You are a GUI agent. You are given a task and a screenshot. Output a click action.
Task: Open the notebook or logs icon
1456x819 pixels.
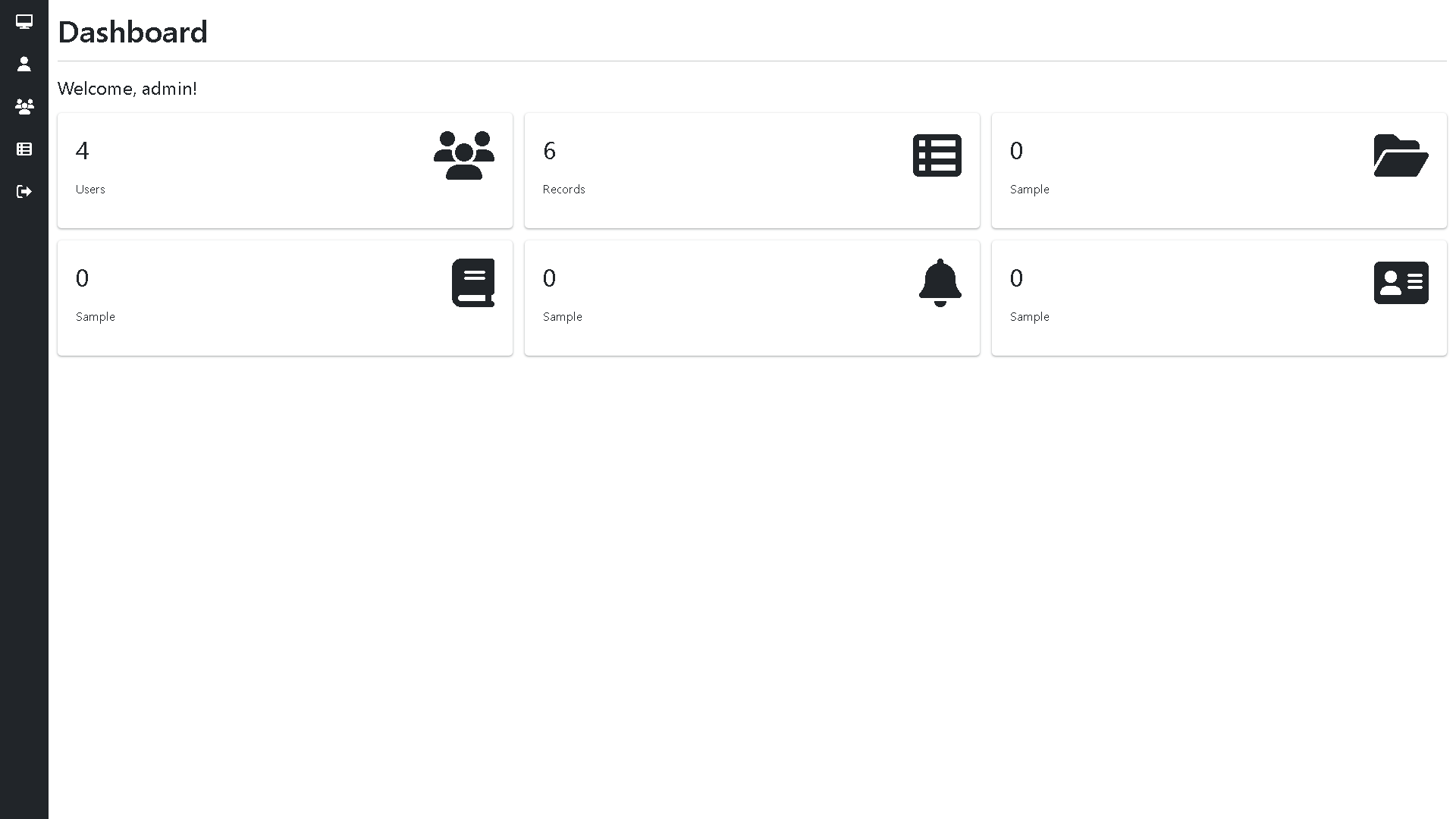point(473,283)
